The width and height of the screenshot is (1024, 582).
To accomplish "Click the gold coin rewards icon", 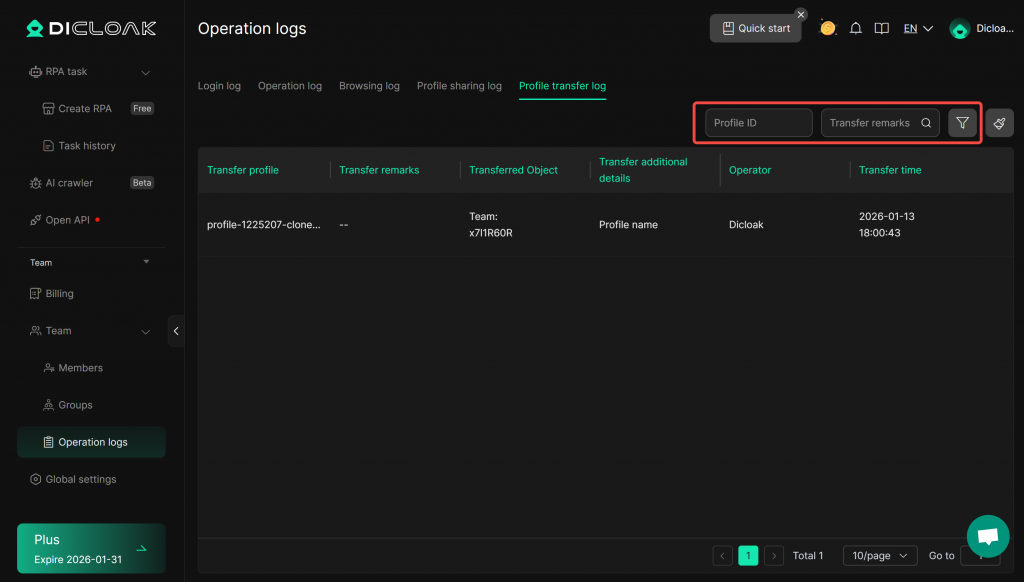I will pyautogui.click(x=827, y=28).
